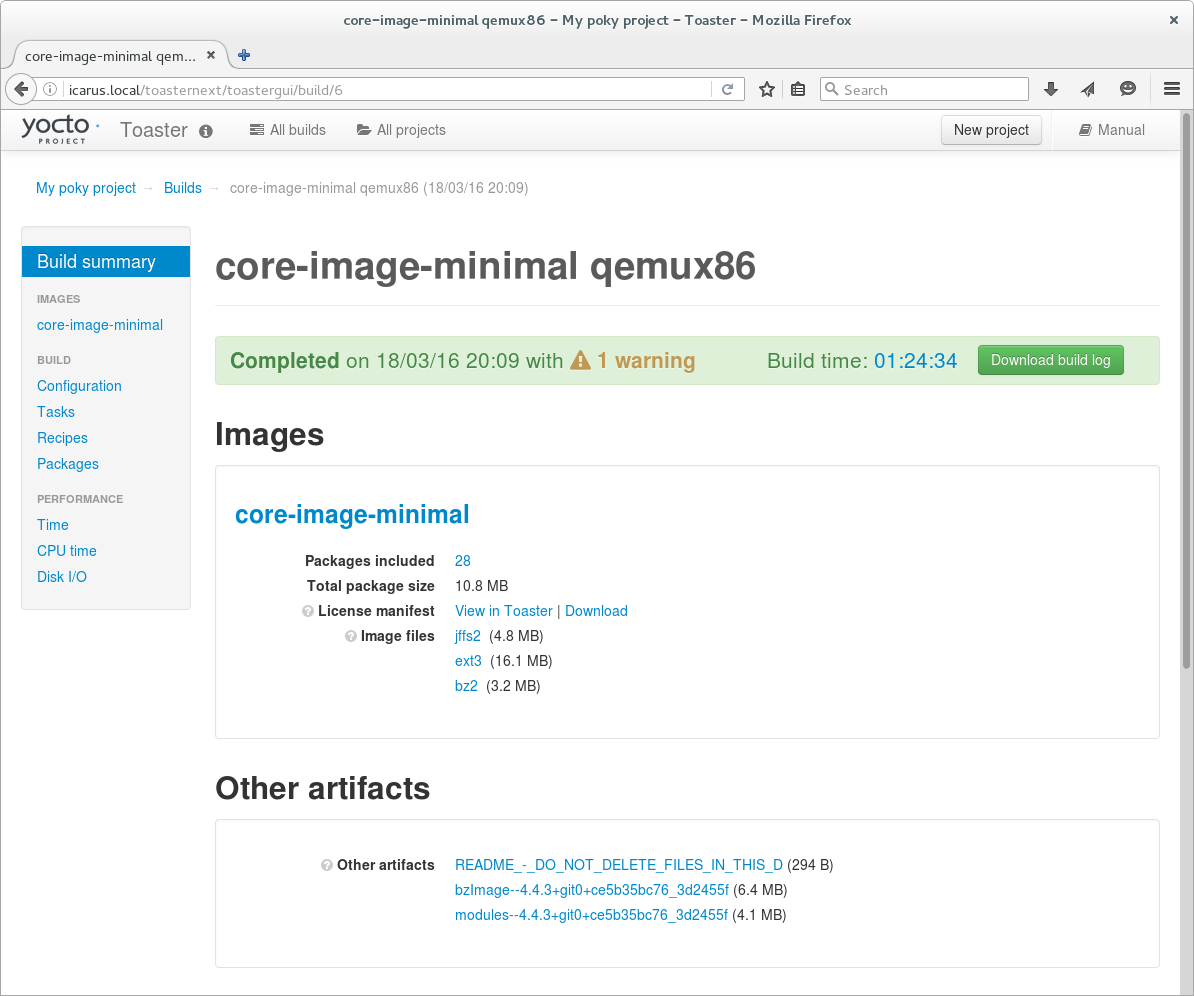The height and width of the screenshot is (996, 1194).
Task: Click the help icon beside License manifest
Action: [x=308, y=611]
